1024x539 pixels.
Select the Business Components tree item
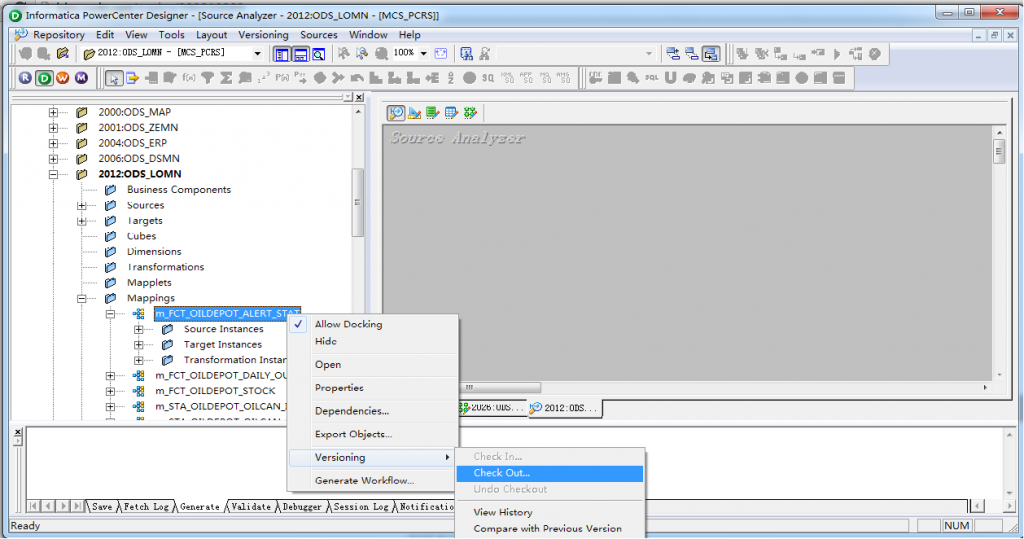[178, 189]
